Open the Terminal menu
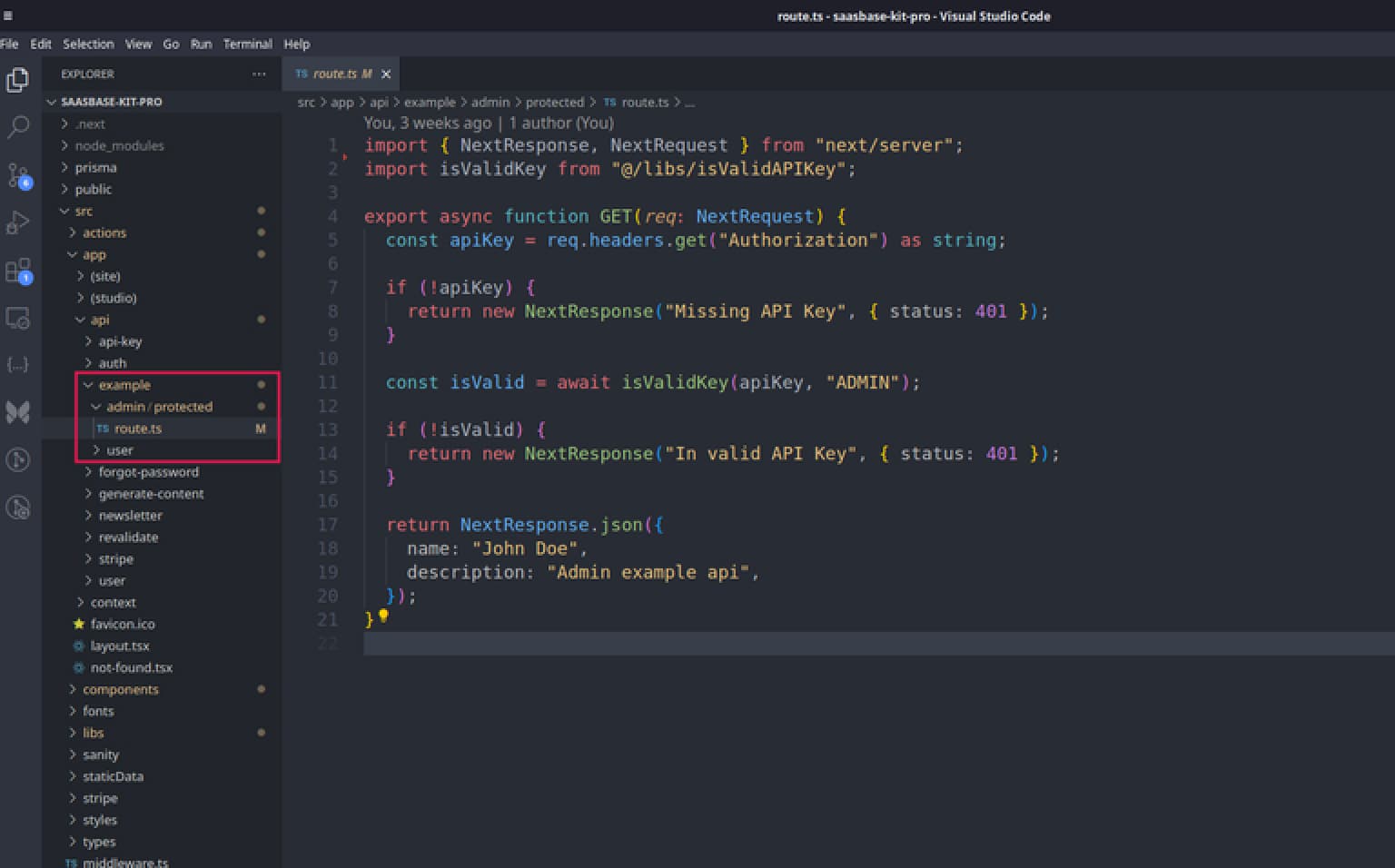This screenshot has width=1395, height=868. [x=247, y=44]
